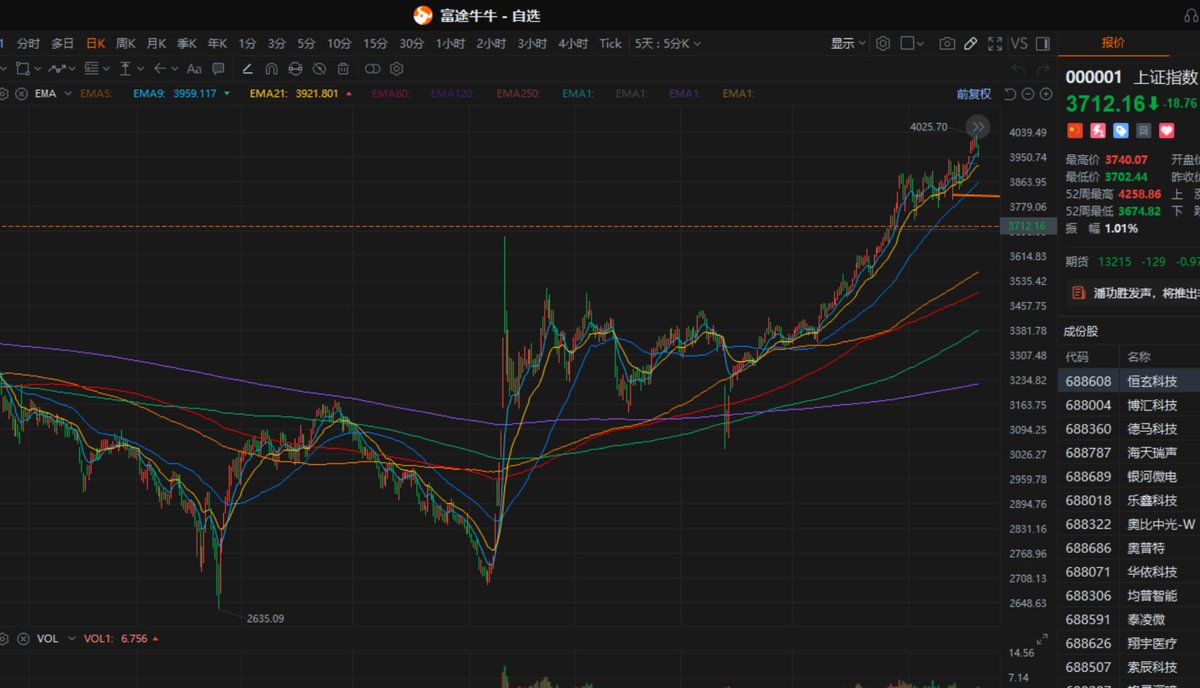Screen dimensions: 1200x688
Task: Select the Fibonacci levels drawing tool
Action: [92, 68]
